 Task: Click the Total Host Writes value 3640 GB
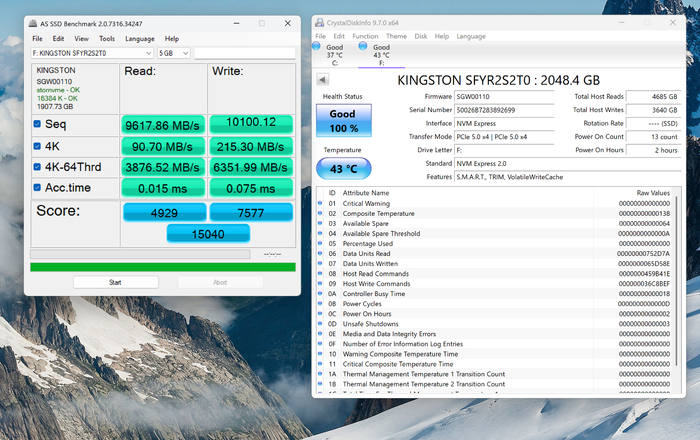point(653,110)
